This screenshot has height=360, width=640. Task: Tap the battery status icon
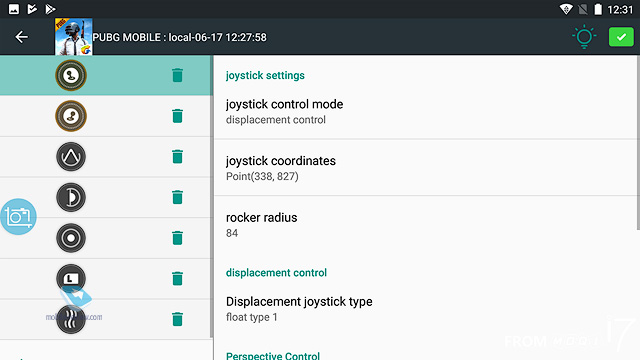pyautogui.click(x=598, y=9)
